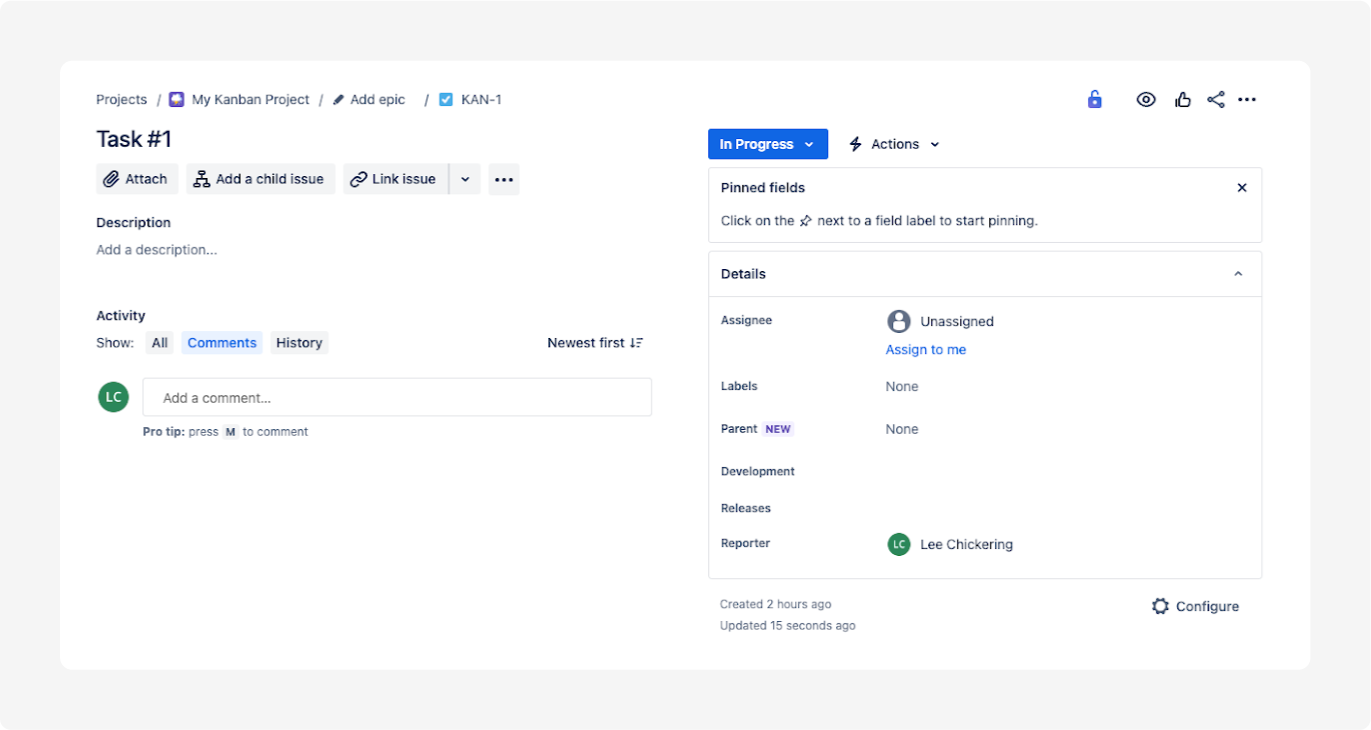Click the Configure gear icon

point(1160,605)
